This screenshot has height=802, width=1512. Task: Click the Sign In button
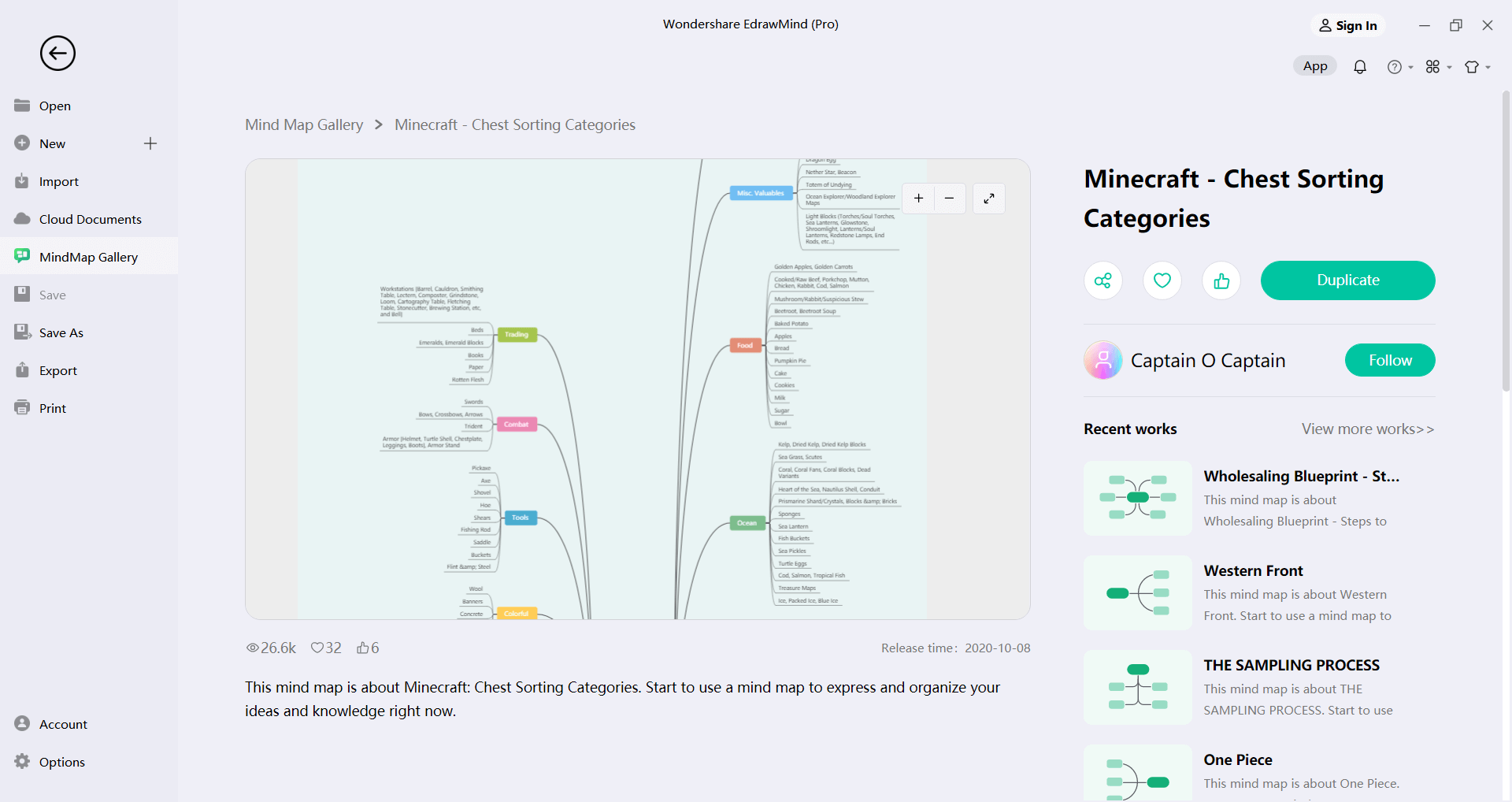pyautogui.click(x=1348, y=25)
